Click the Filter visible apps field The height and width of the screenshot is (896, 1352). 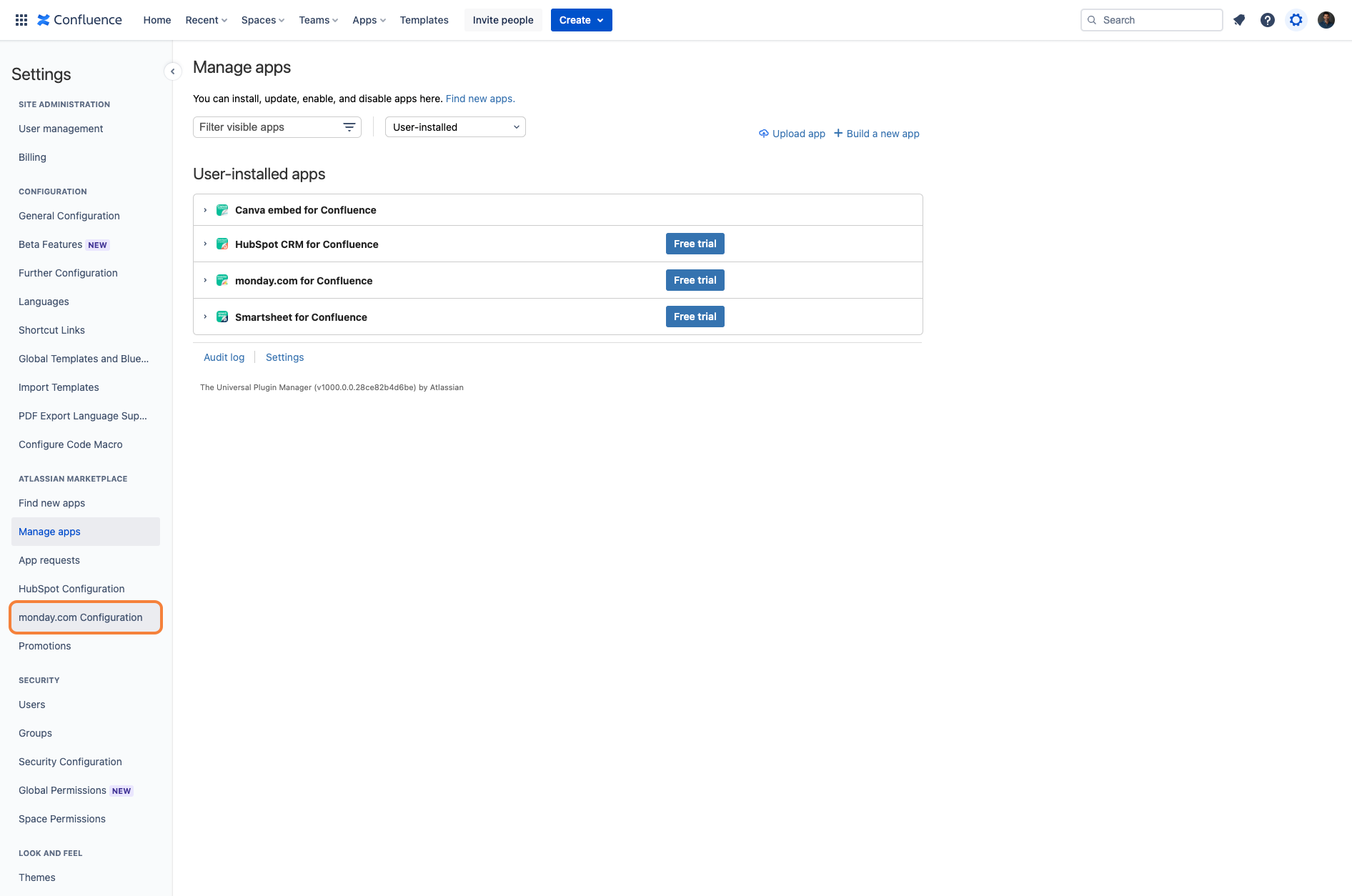[277, 127]
